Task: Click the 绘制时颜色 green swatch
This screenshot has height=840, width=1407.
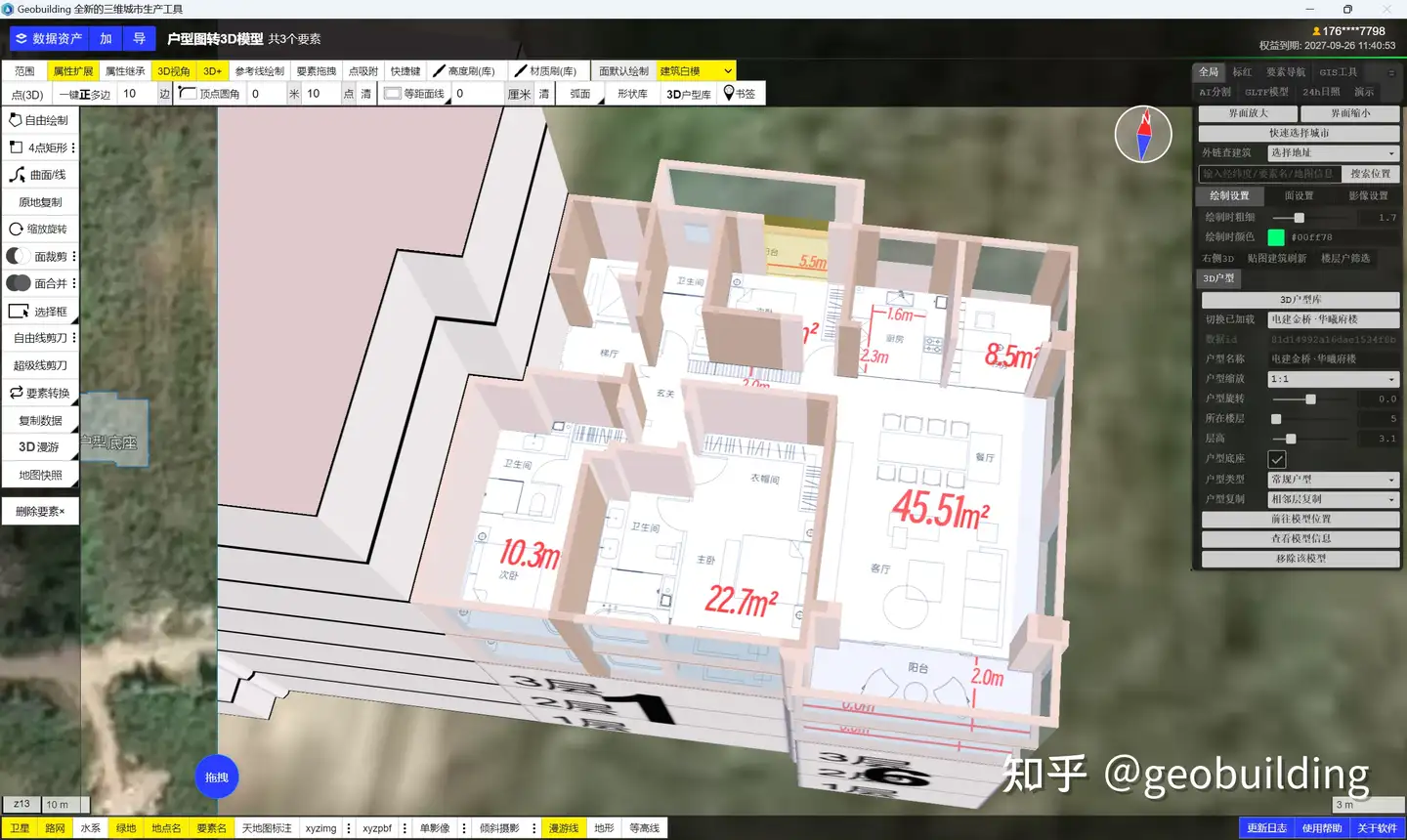Action: (x=1276, y=237)
